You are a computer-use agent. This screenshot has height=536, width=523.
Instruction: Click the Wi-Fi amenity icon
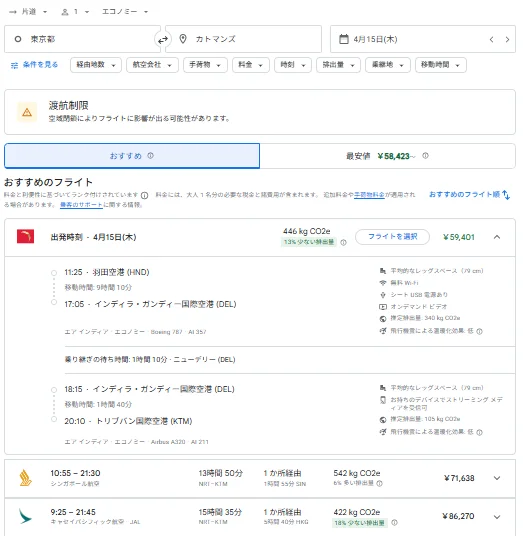pos(383,283)
